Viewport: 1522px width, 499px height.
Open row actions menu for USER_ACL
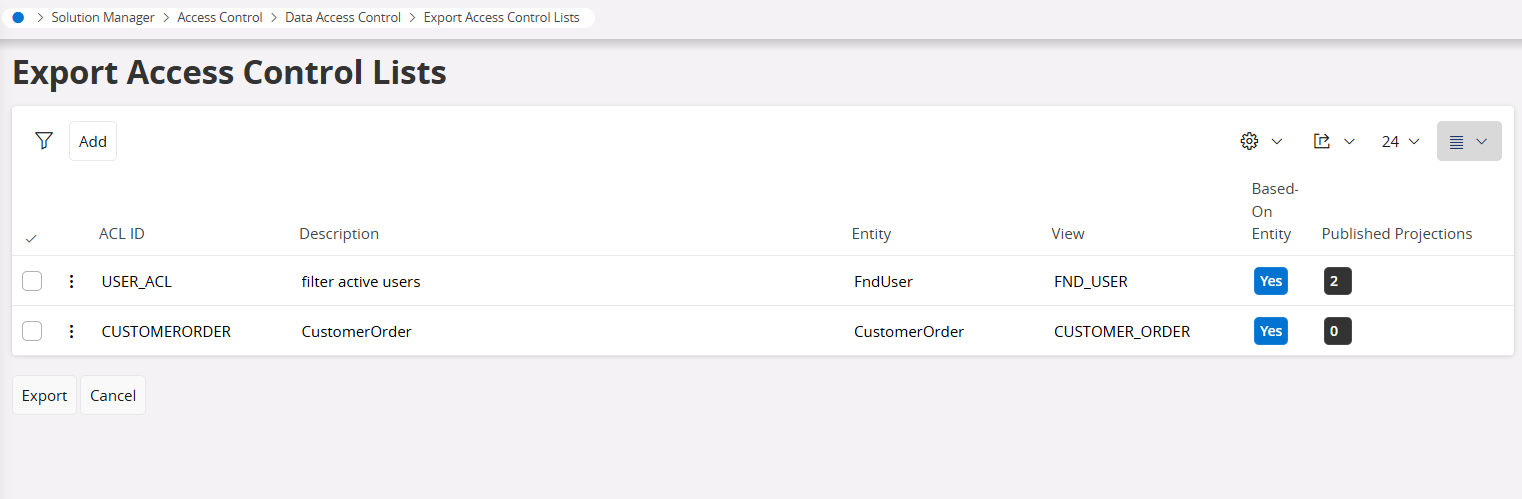pyautogui.click(x=71, y=281)
